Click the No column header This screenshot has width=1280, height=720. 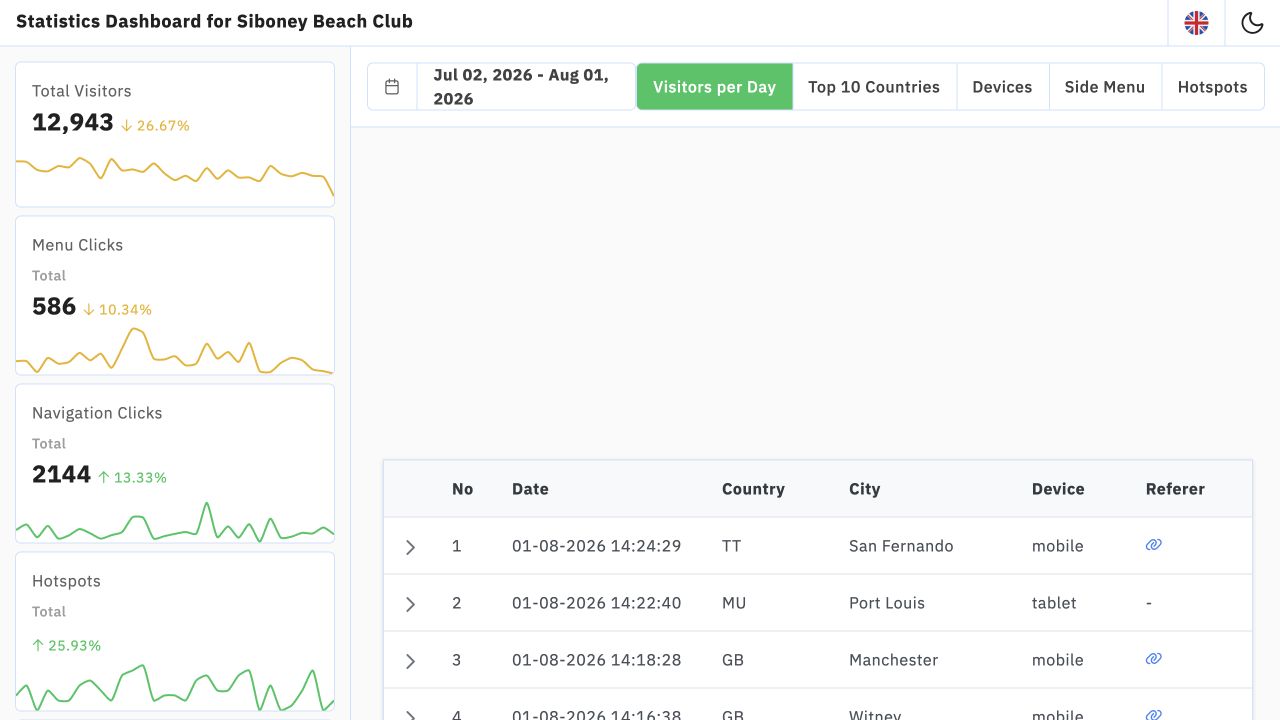pos(462,489)
